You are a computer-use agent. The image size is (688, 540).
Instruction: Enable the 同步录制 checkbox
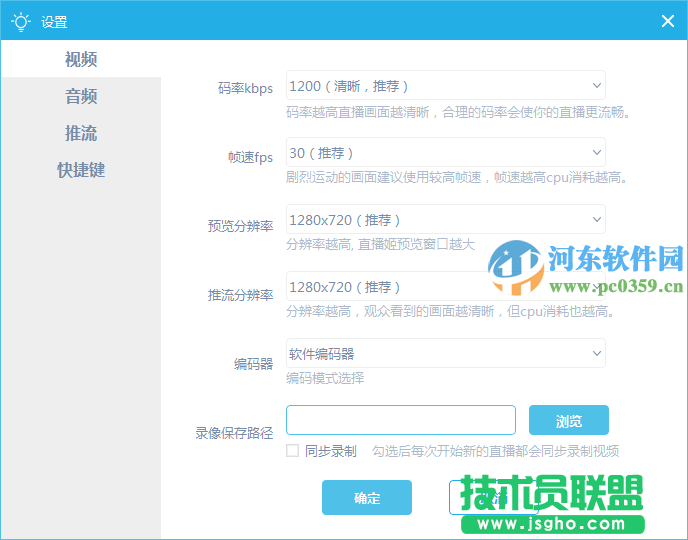coord(292,451)
